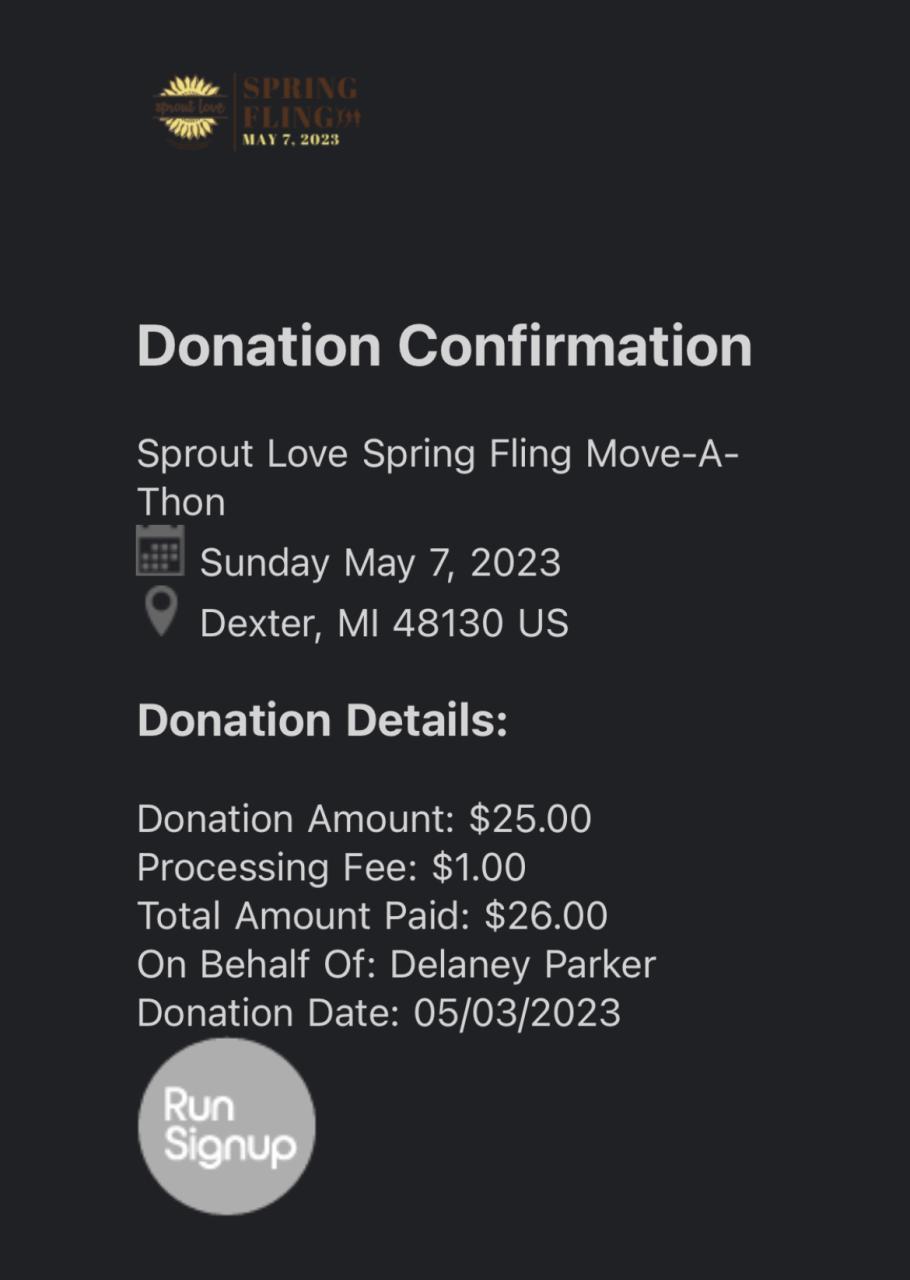Select the Donation Confirmation heading

444,346
